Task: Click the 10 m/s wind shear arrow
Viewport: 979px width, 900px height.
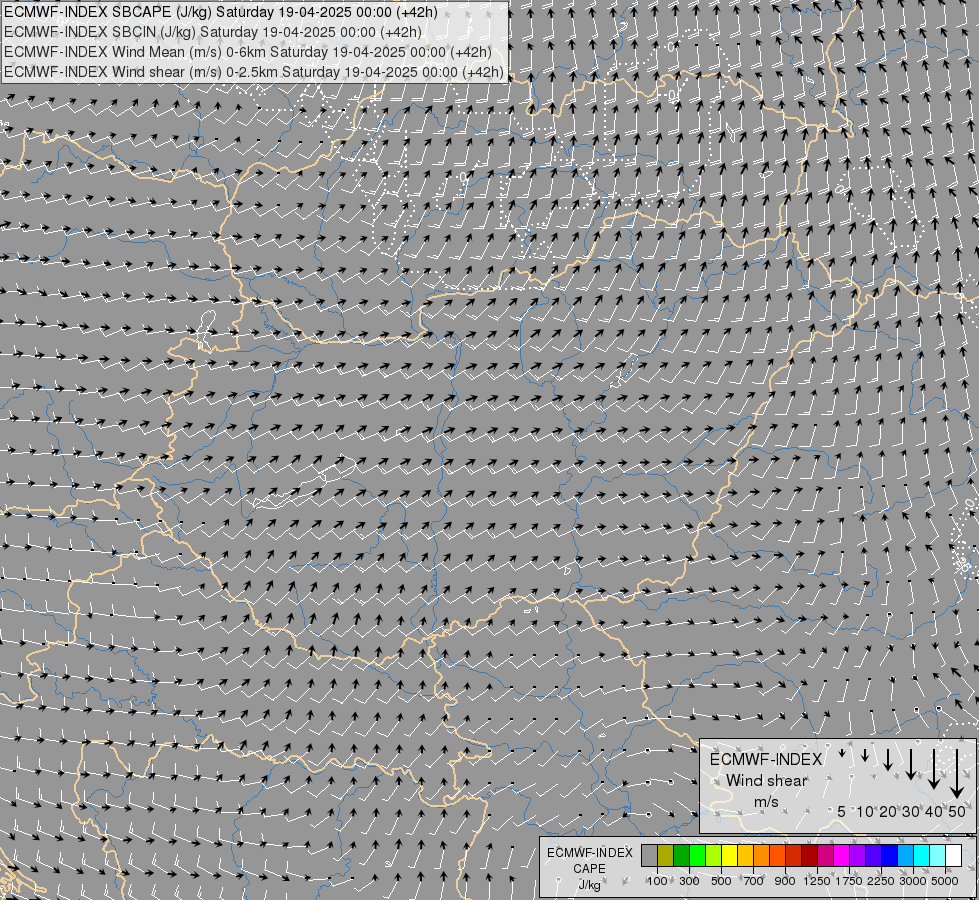Action: (865, 755)
